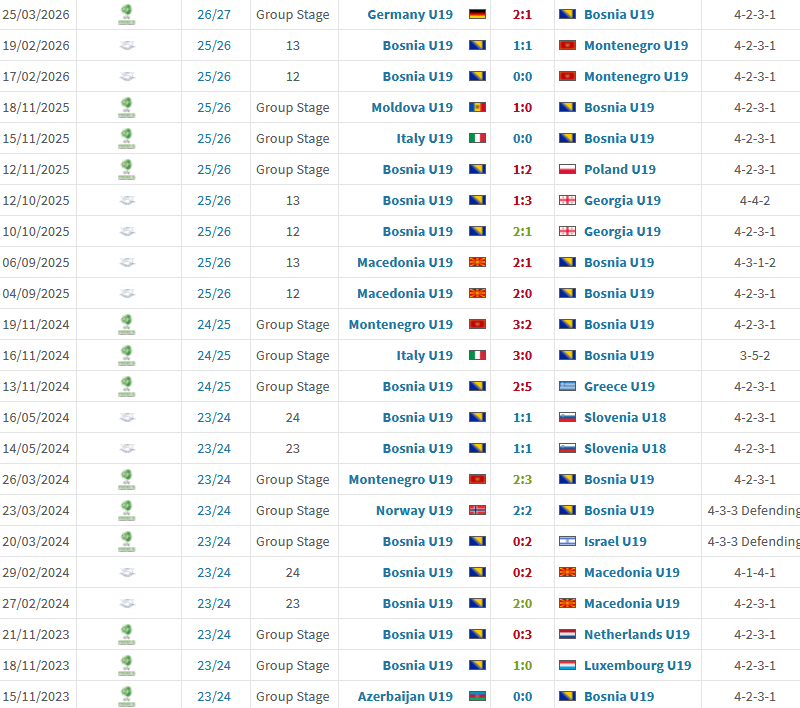Open Greece U19 team link
Screen dimensions: 800x708
pyautogui.click(x=619, y=387)
